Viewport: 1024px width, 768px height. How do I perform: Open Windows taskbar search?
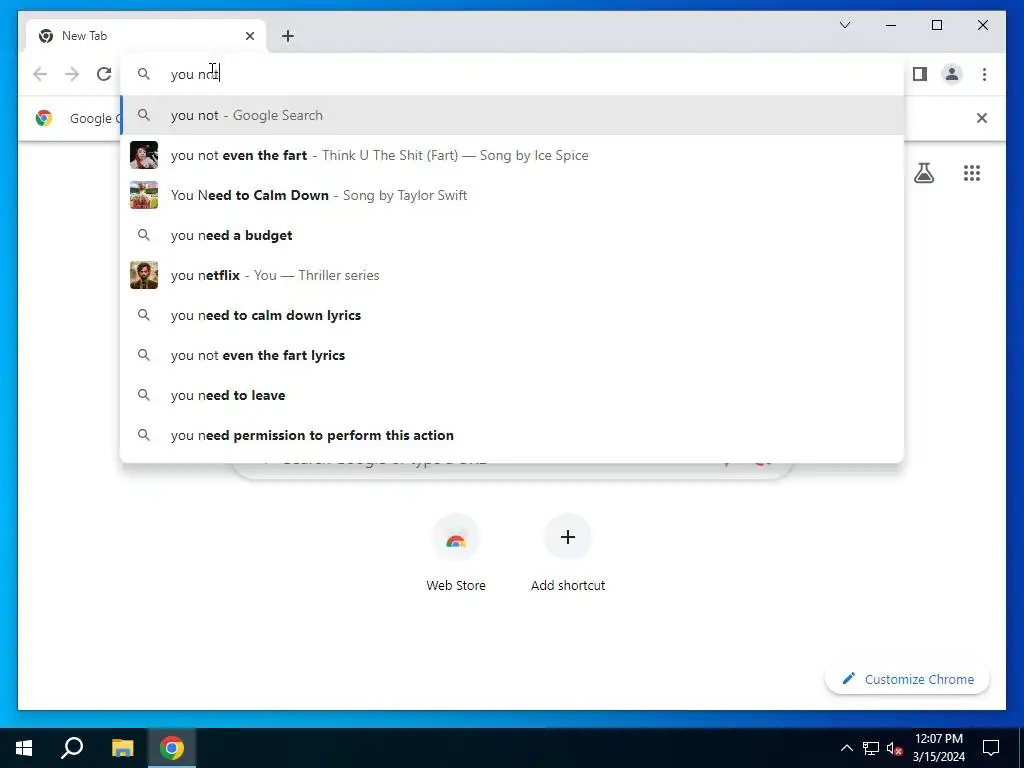click(72, 748)
